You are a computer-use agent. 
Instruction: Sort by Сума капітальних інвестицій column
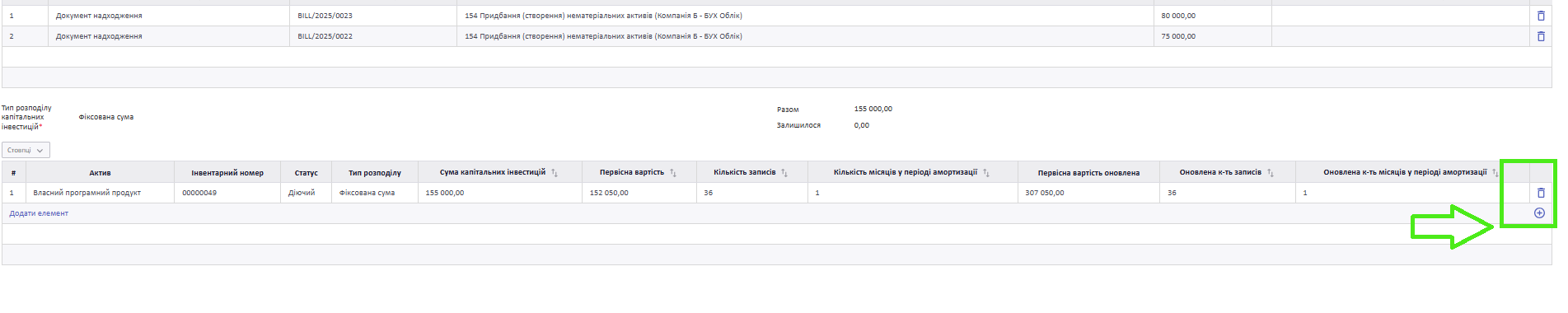point(555,173)
